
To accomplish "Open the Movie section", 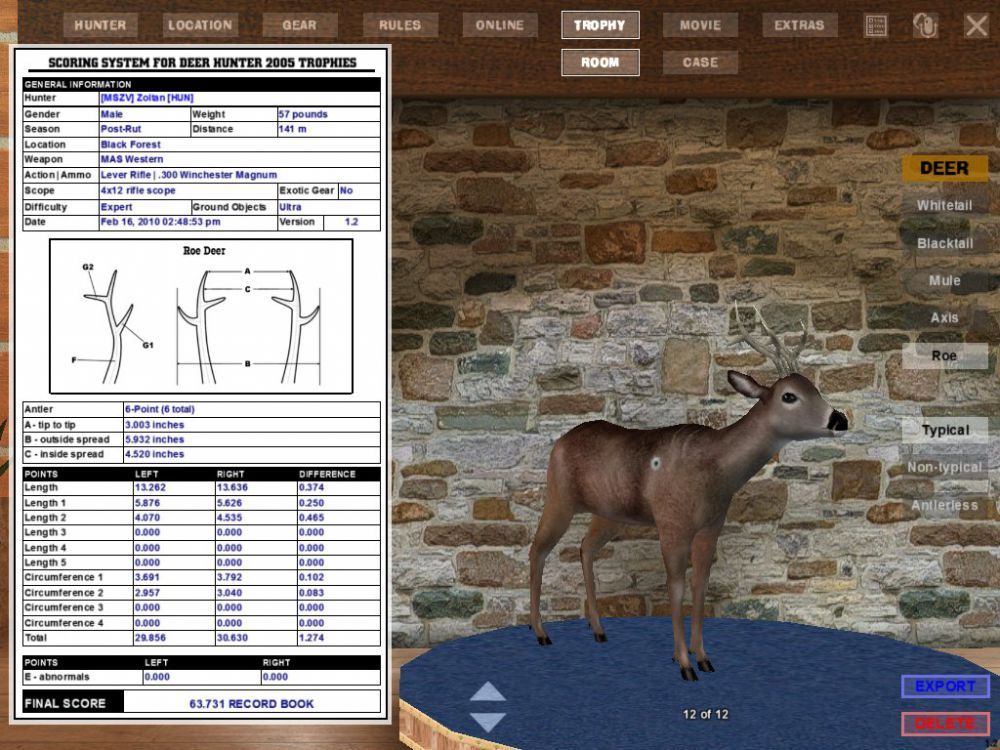I will pos(700,25).
